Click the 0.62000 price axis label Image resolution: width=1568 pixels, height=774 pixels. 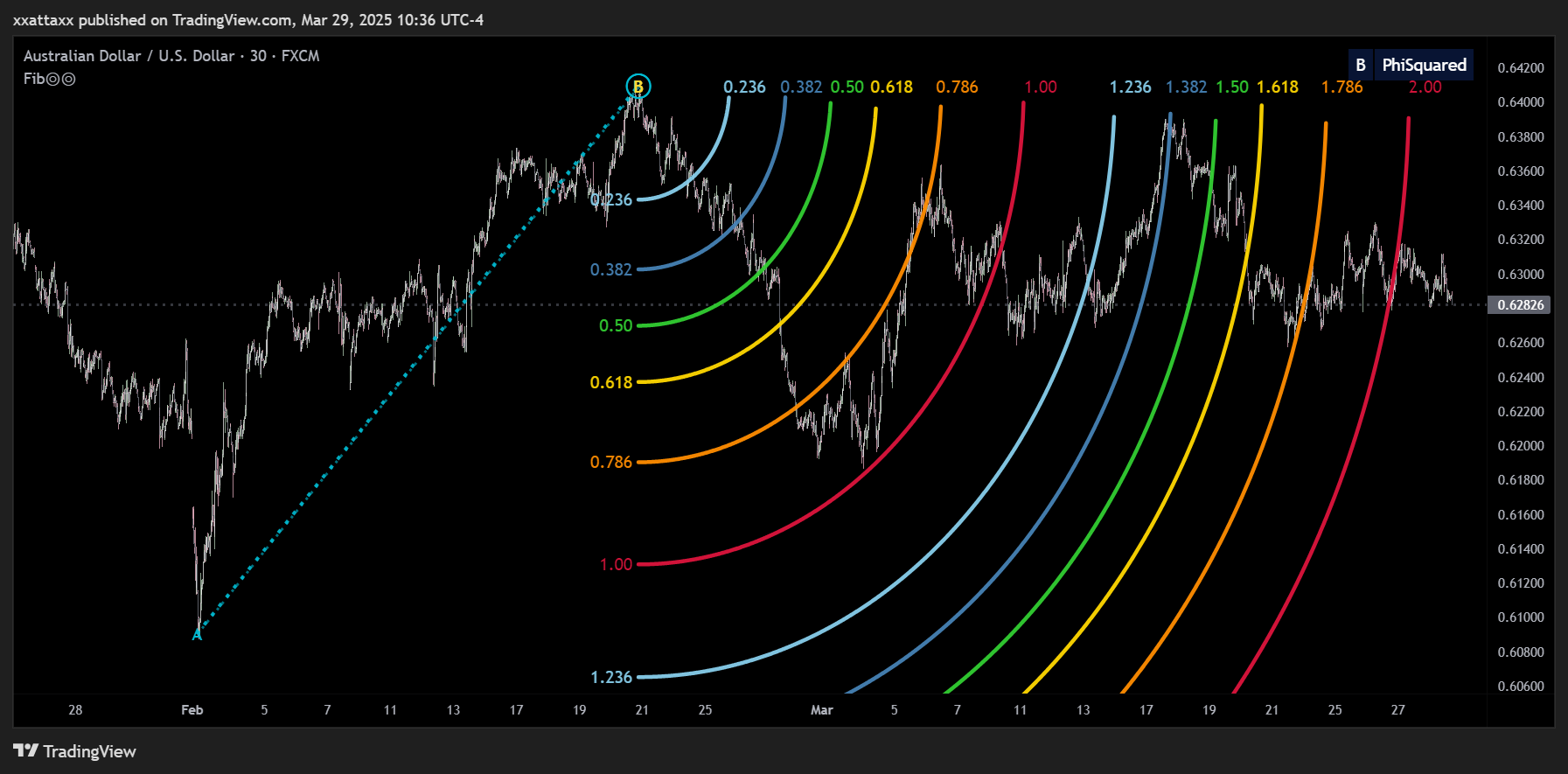(1521, 446)
